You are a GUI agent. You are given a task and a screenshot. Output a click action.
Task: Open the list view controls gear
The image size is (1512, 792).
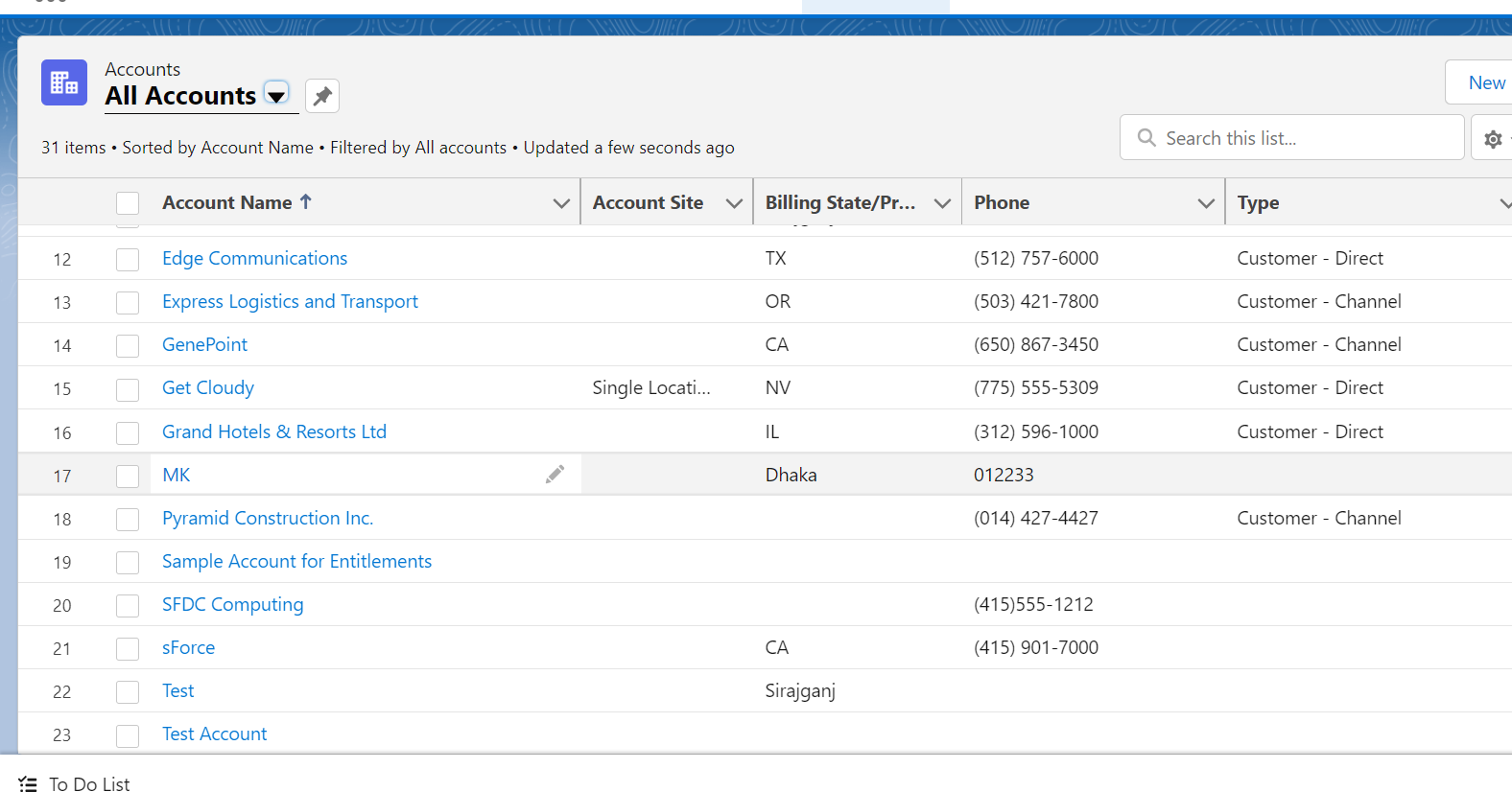(x=1494, y=139)
